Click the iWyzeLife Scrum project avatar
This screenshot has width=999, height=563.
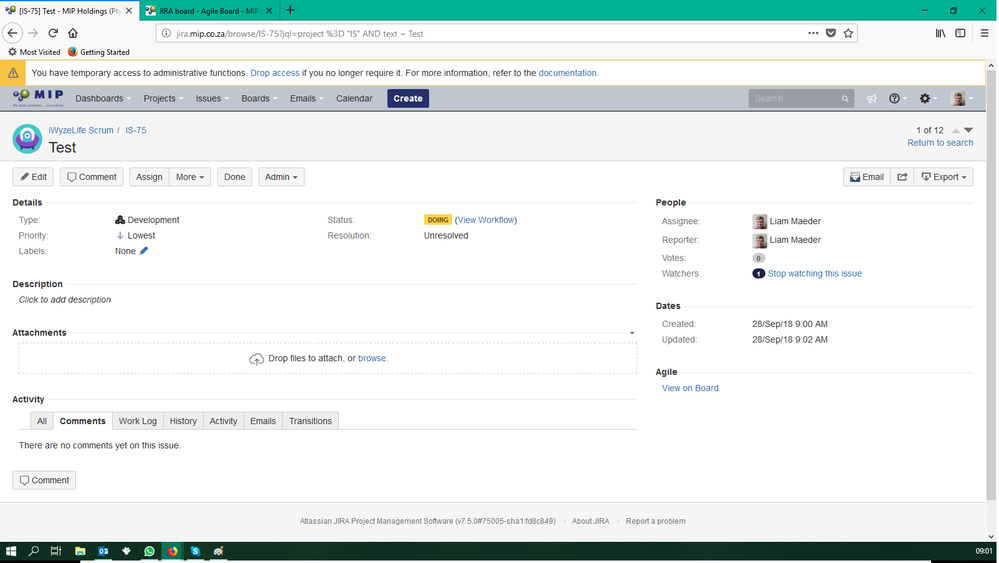coord(27,139)
